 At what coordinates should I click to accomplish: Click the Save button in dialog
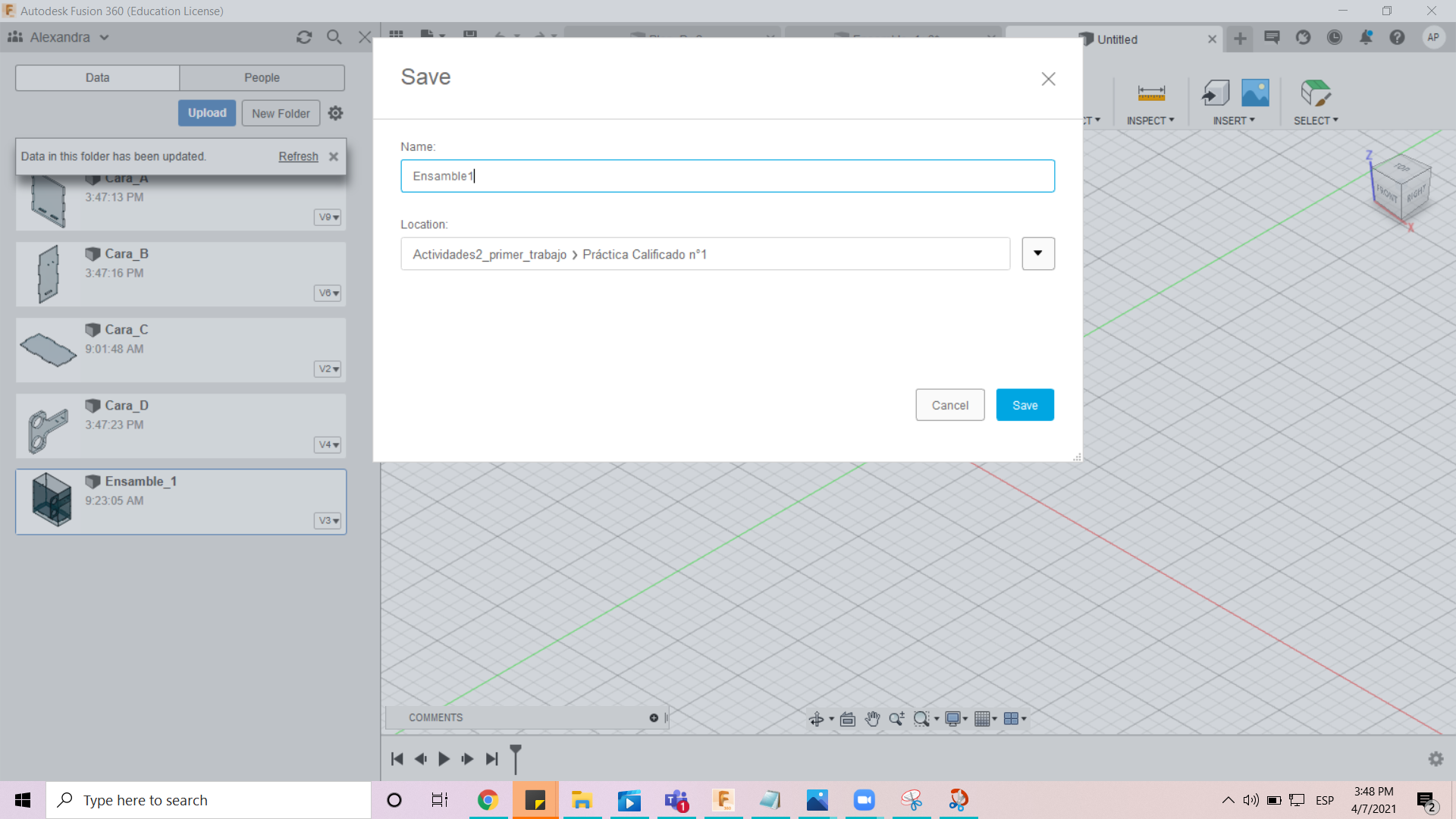click(1025, 405)
